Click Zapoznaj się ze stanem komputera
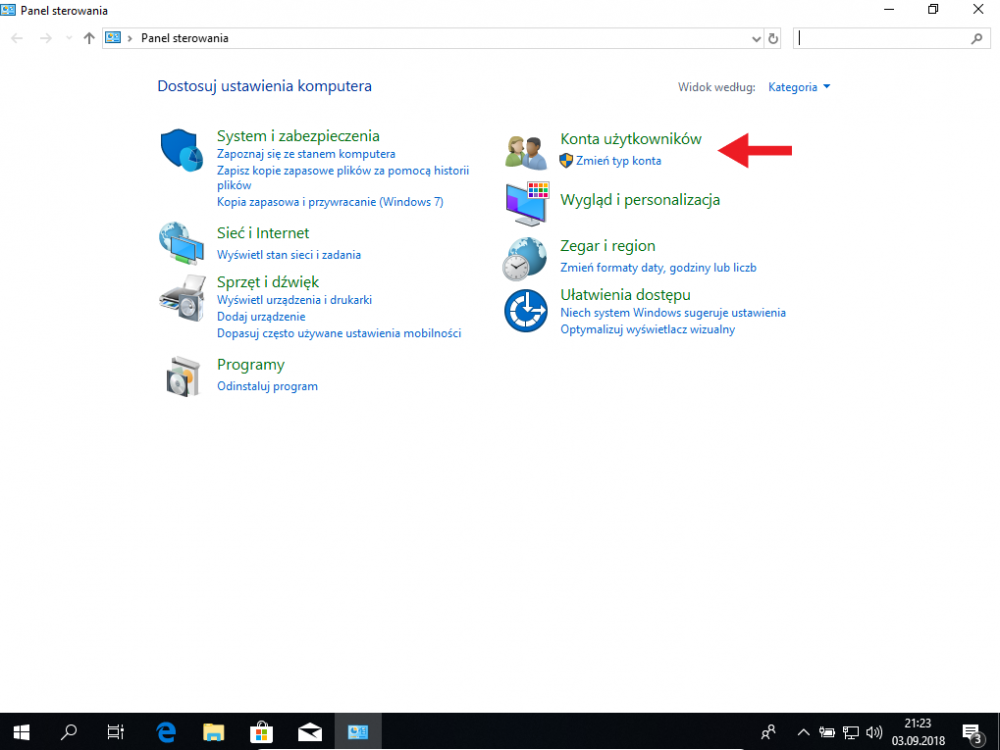 click(x=306, y=154)
